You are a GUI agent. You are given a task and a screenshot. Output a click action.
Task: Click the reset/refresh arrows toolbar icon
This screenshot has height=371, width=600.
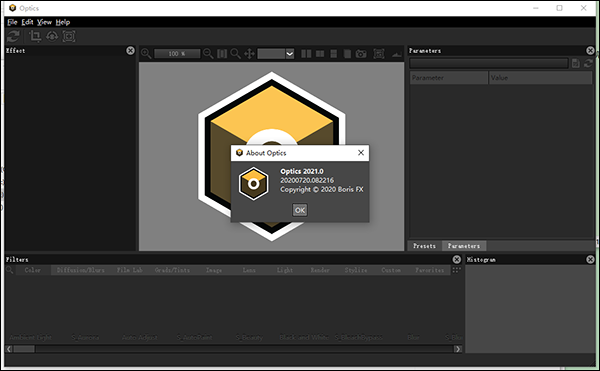(13, 36)
